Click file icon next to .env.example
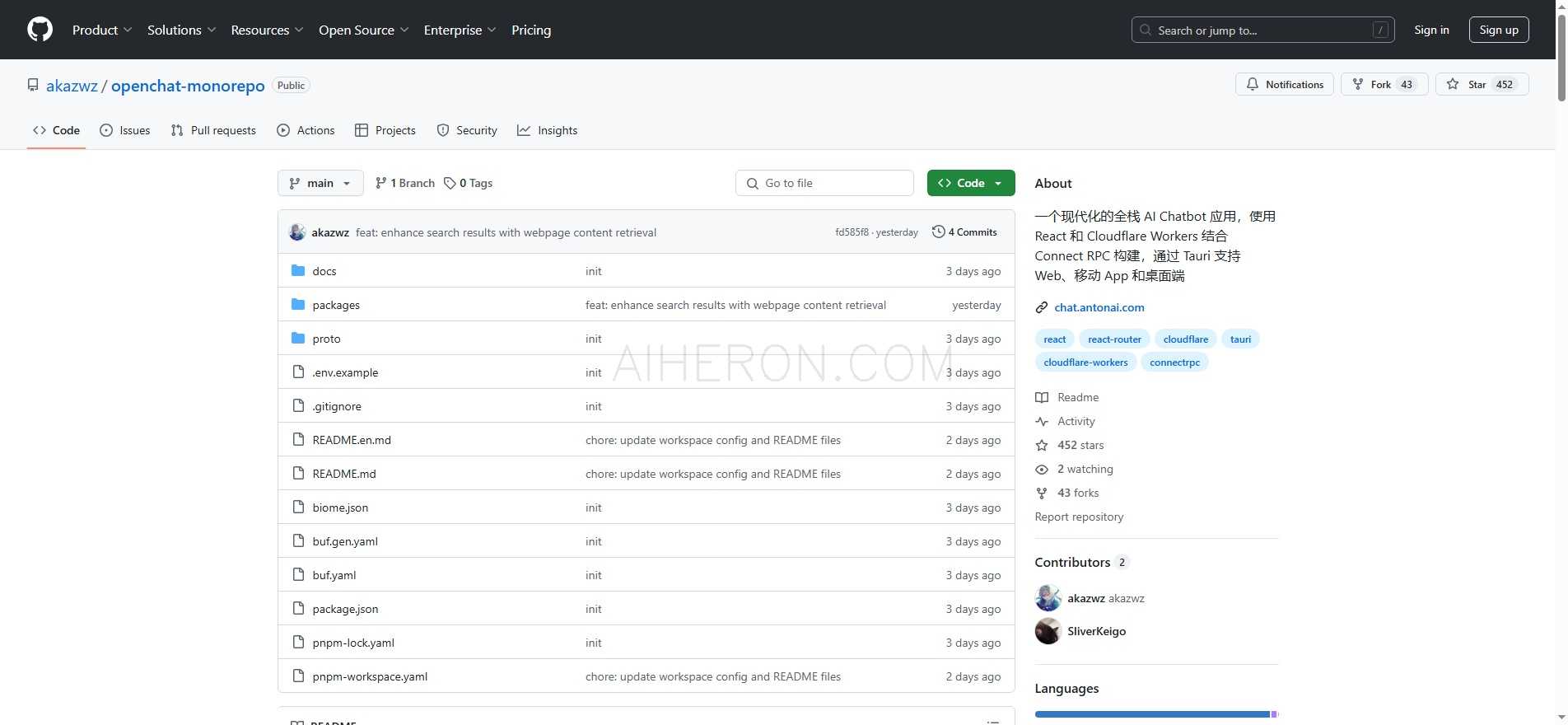 point(298,372)
